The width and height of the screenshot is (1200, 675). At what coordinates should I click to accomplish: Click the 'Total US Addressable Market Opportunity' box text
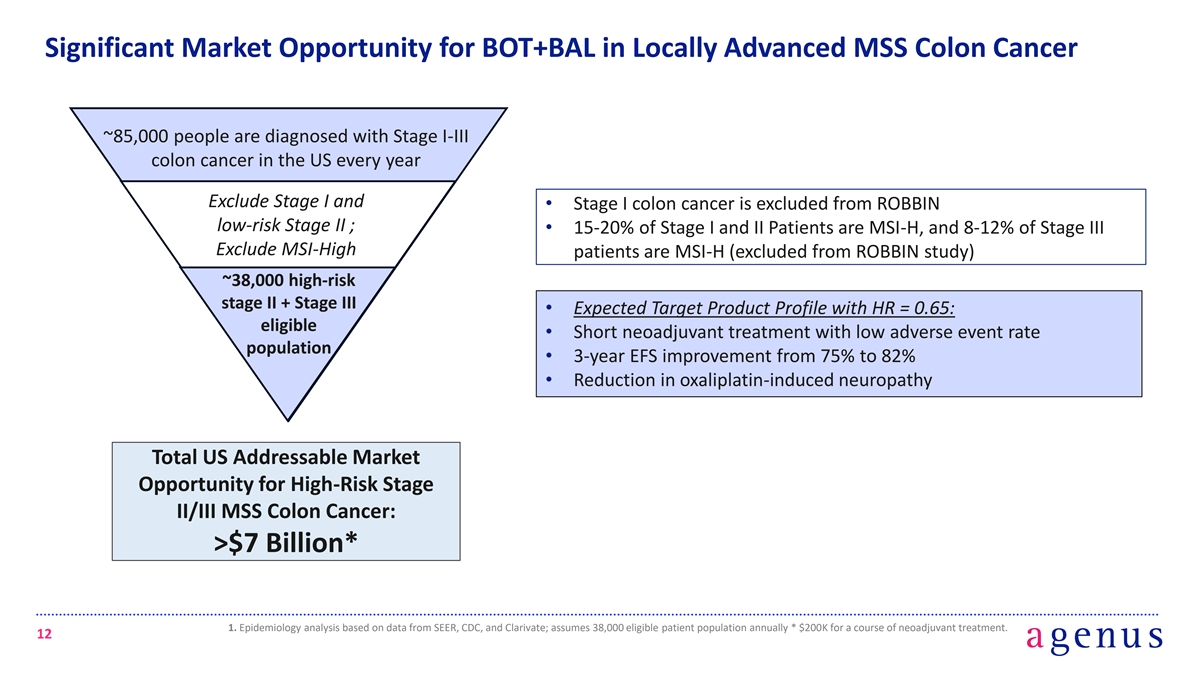click(286, 485)
